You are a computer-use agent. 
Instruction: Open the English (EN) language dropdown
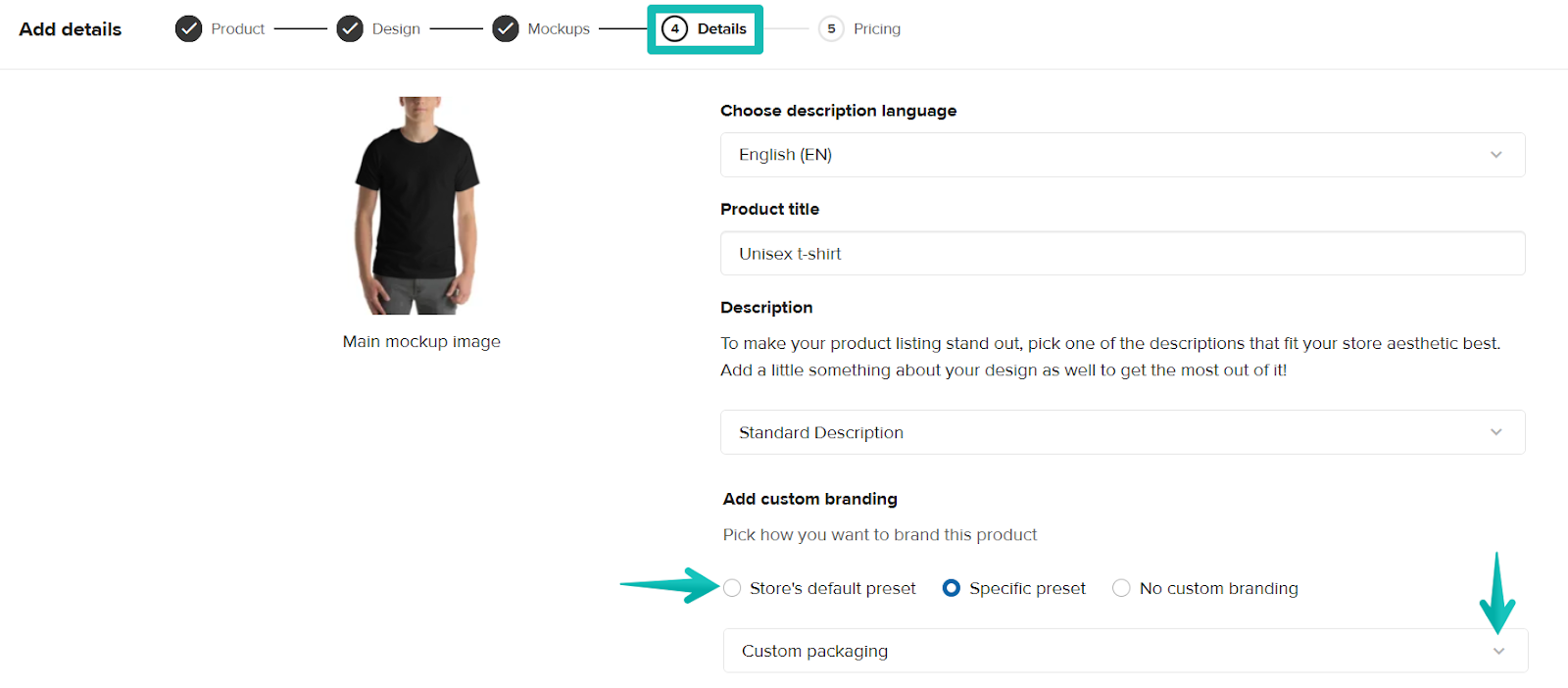1122,155
